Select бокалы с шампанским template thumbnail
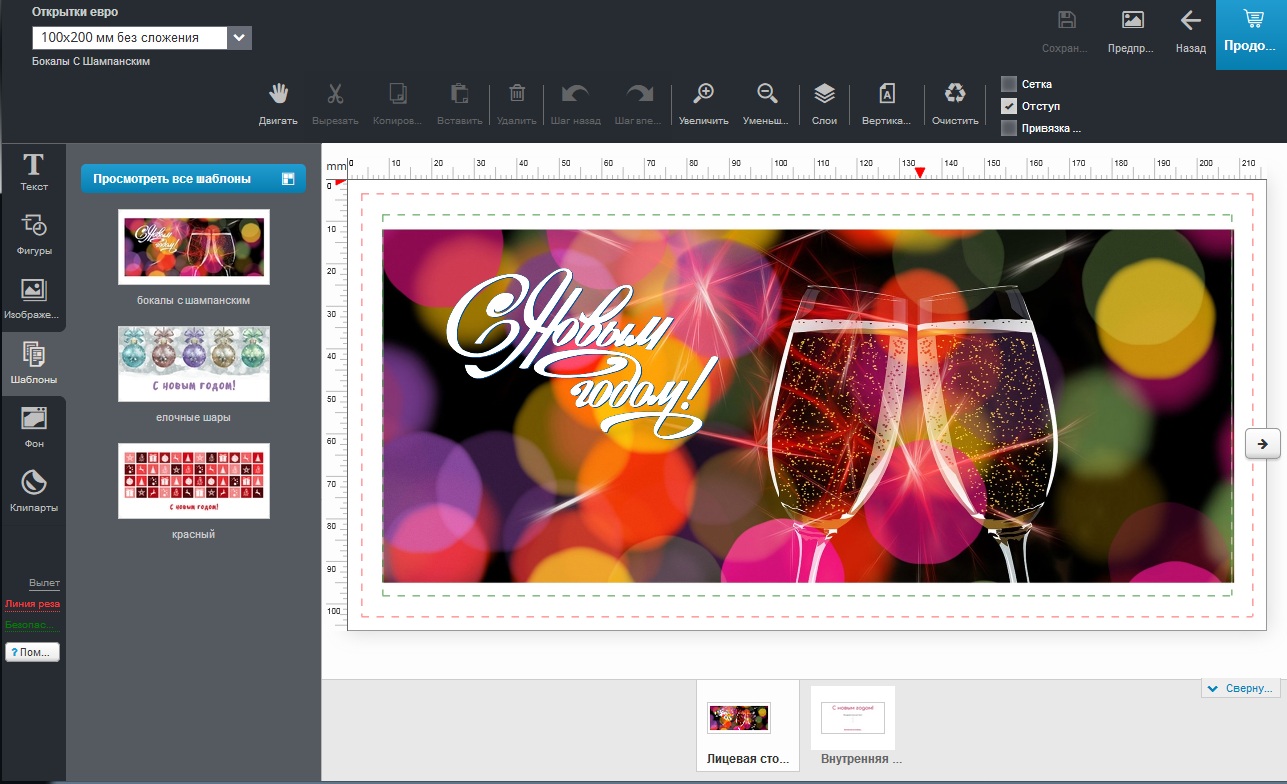 [x=194, y=247]
